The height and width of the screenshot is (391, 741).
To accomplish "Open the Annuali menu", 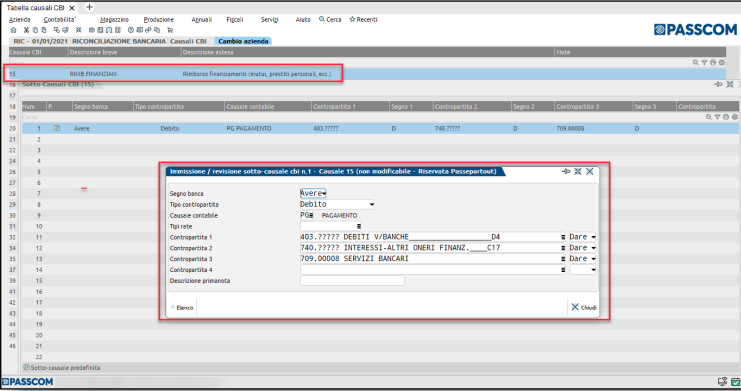I will [202, 19].
